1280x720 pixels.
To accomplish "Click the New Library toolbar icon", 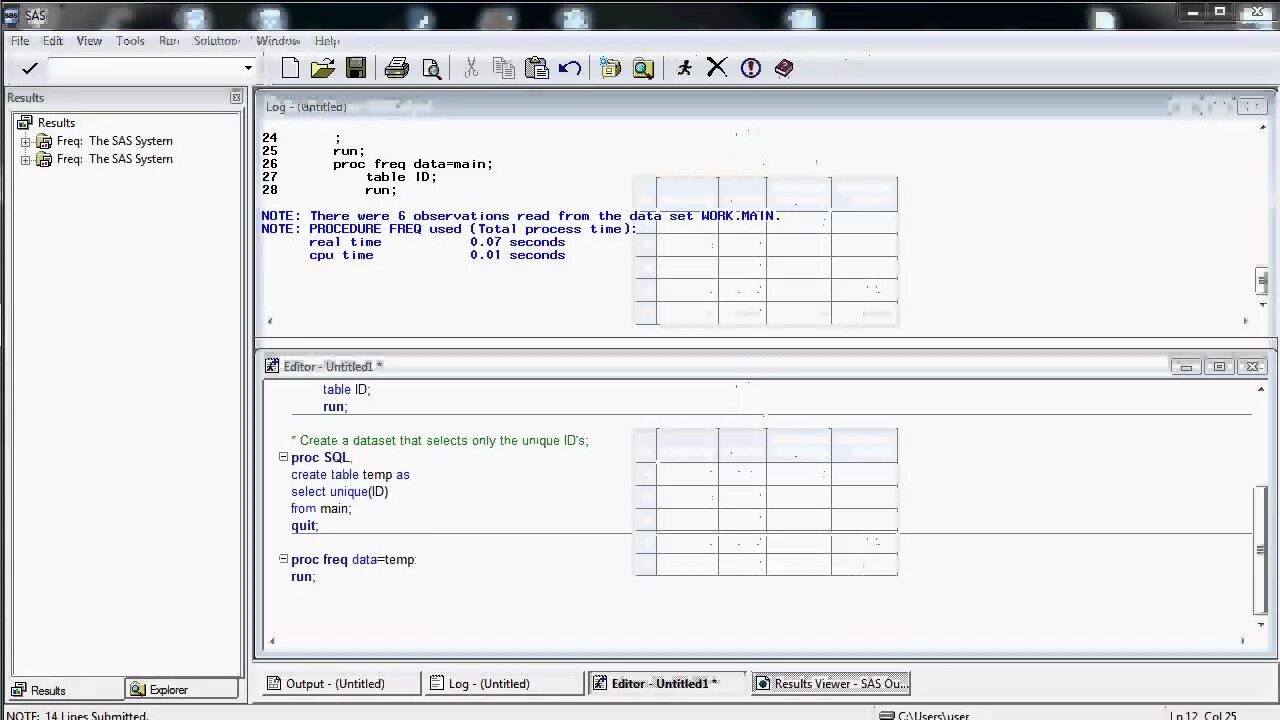I will pos(610,67).
